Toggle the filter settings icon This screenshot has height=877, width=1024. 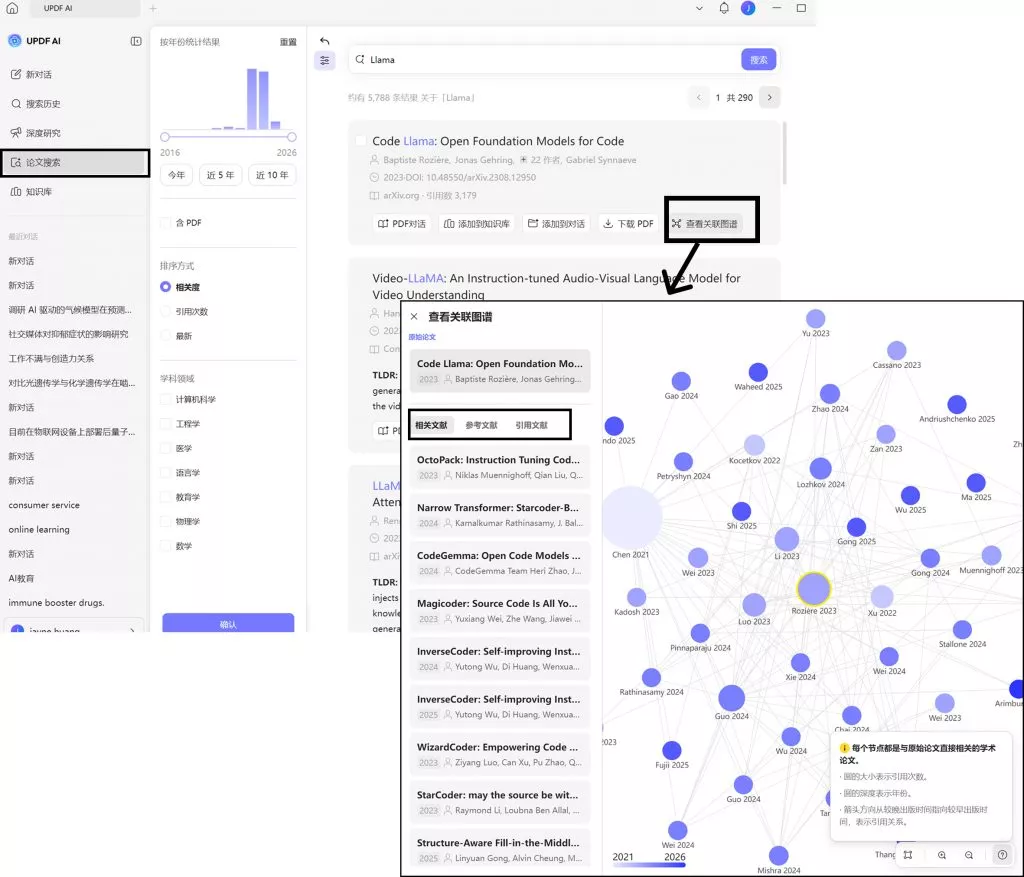tap(325, 61)
